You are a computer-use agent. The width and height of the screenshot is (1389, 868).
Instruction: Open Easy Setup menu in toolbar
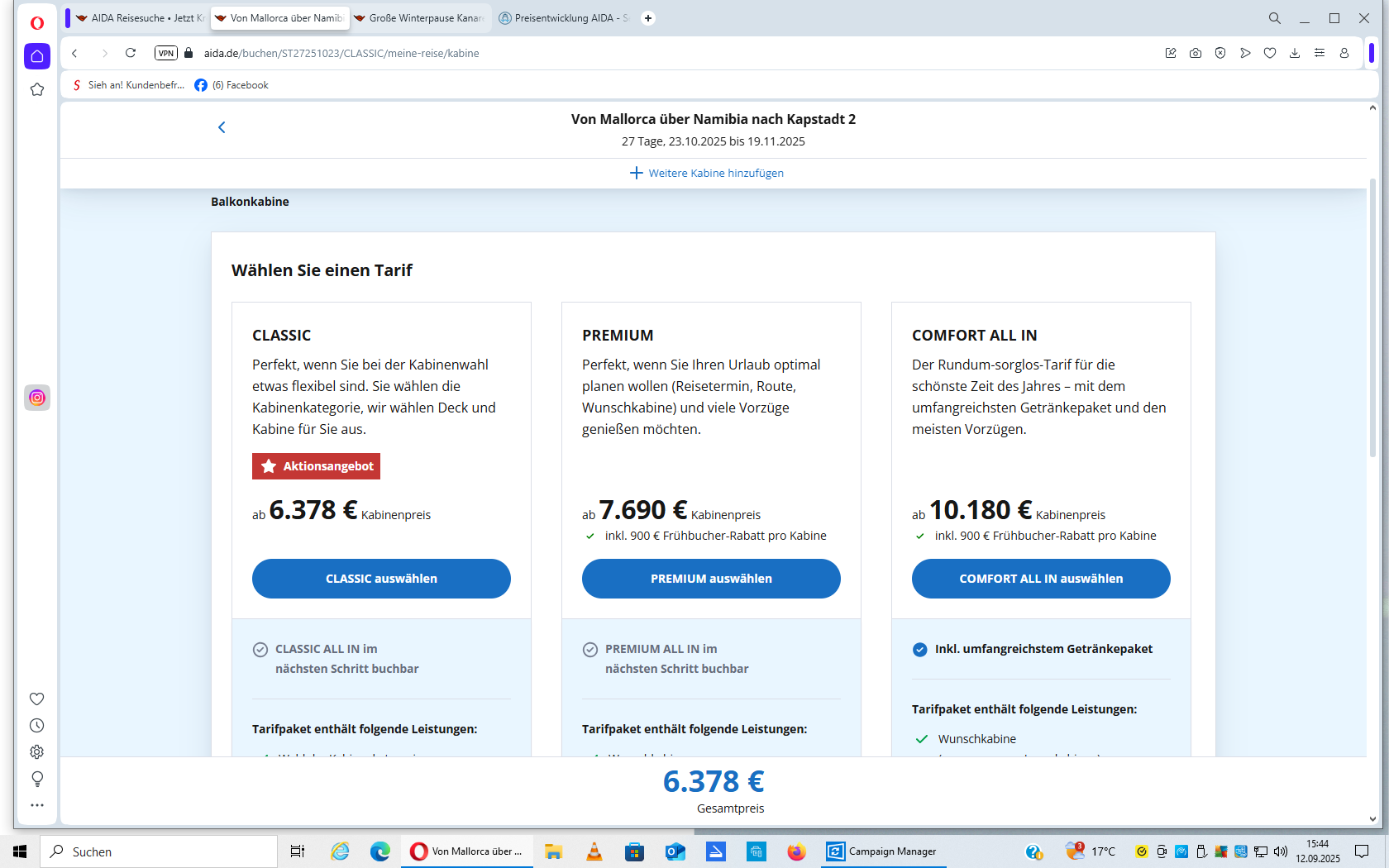pos(1320,53)
